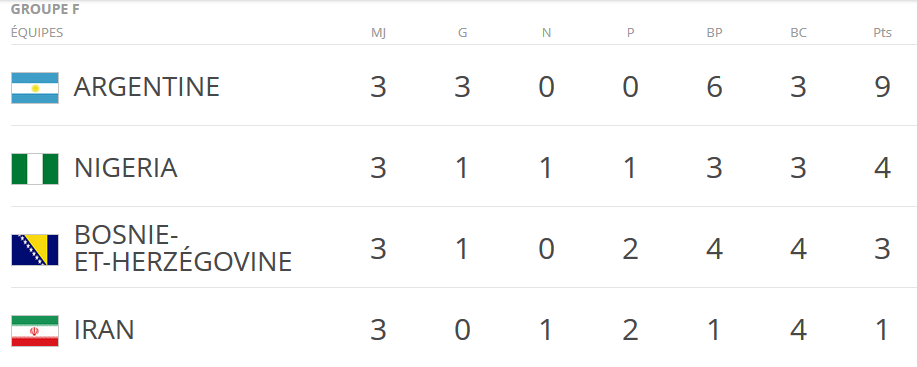This screenshot has height=367, width=917.
Task: Click the BP goals-for column header
Action: (715, 33)
